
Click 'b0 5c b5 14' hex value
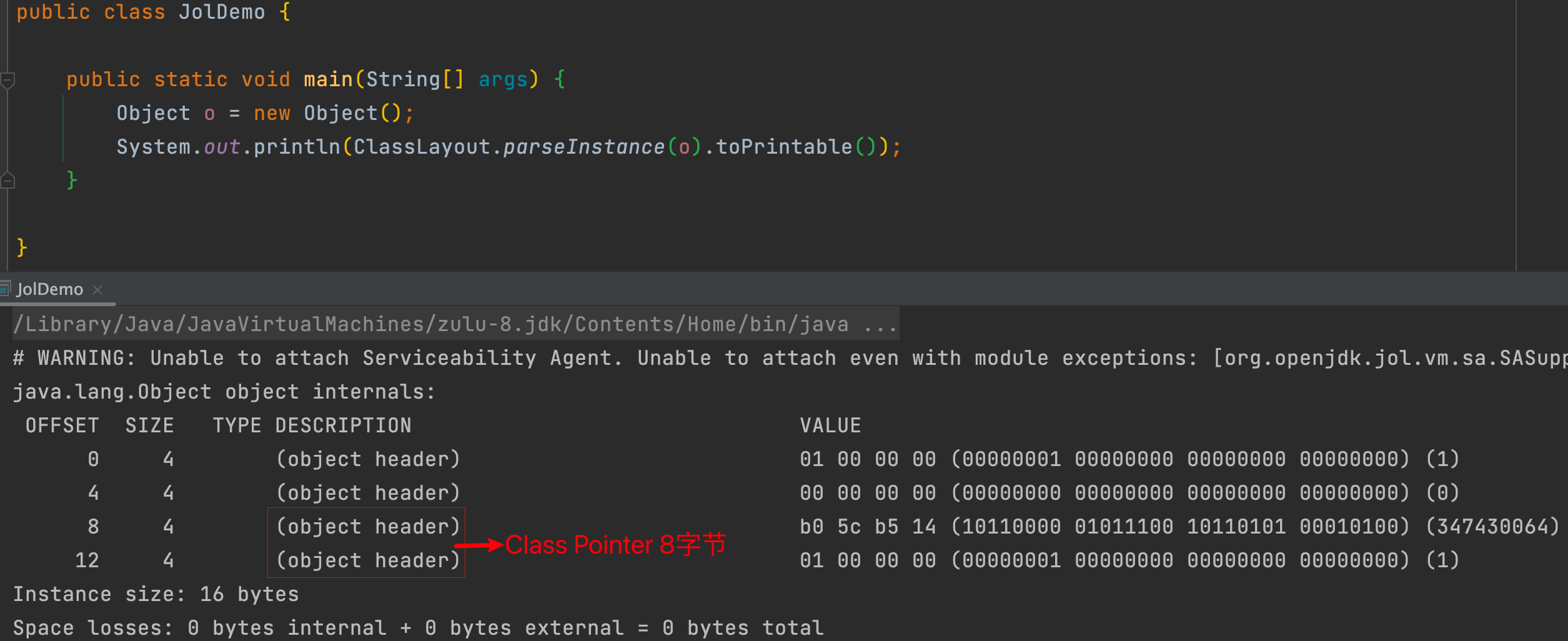pos(868,527)
